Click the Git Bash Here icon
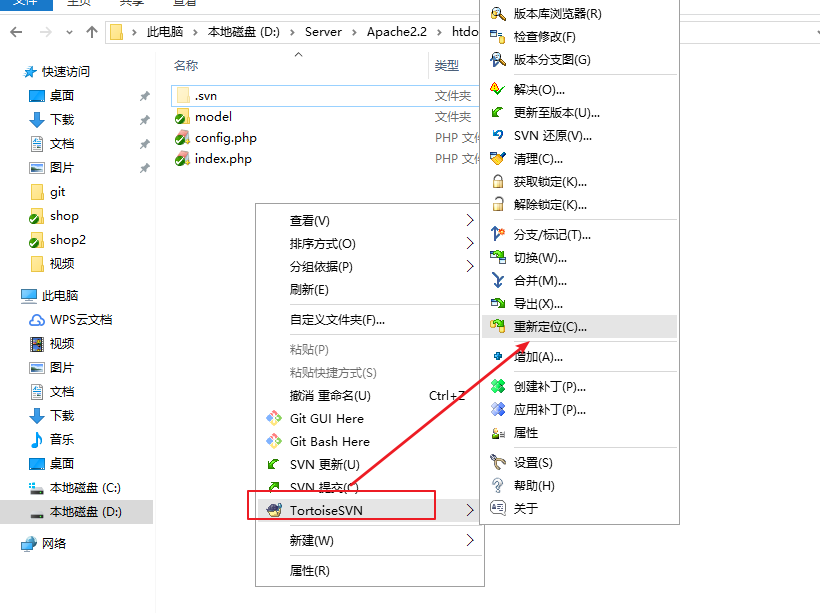 click(x=273, y=441)
